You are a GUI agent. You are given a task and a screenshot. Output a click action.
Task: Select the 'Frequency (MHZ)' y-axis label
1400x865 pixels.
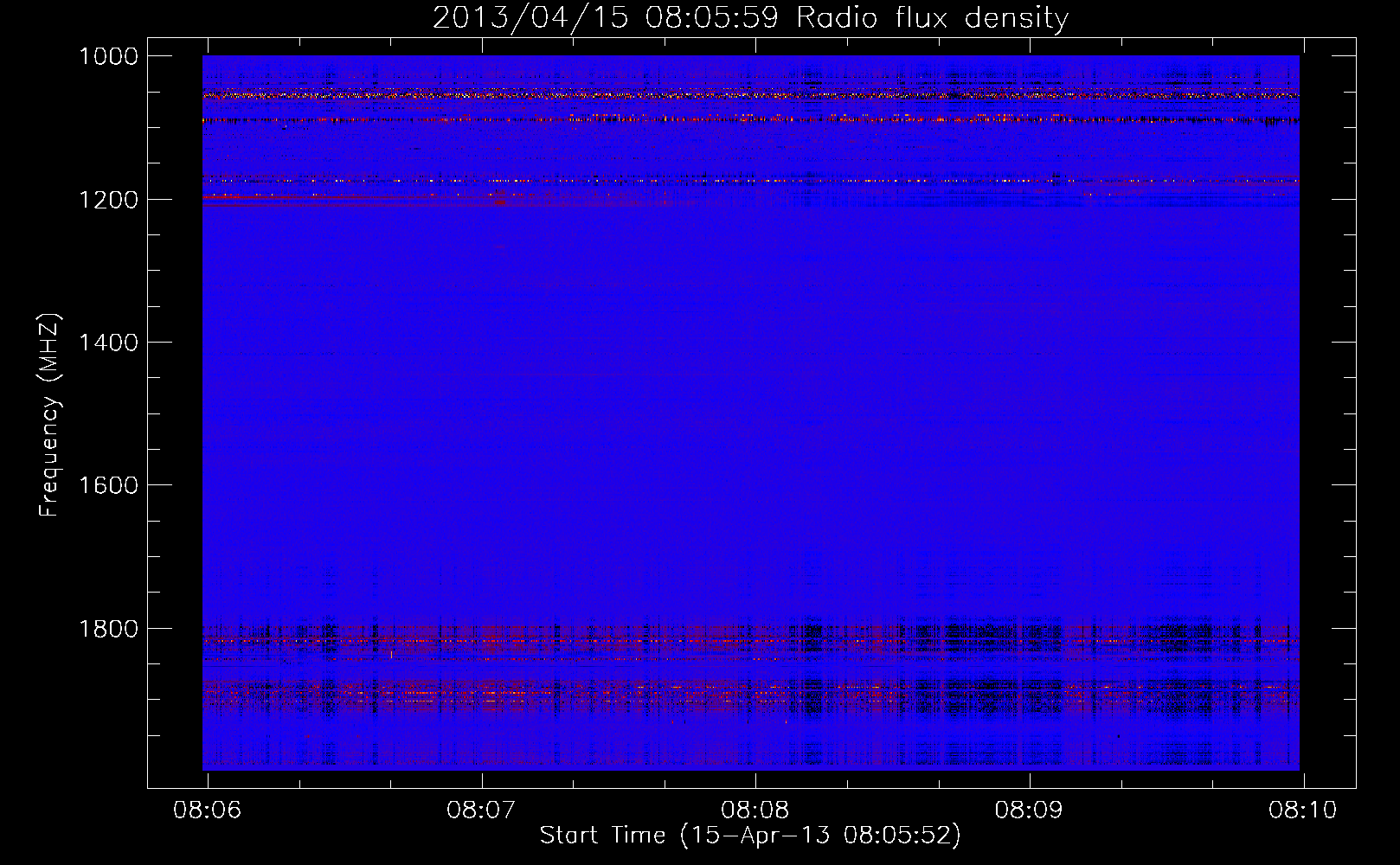click(x=49, y=415)
